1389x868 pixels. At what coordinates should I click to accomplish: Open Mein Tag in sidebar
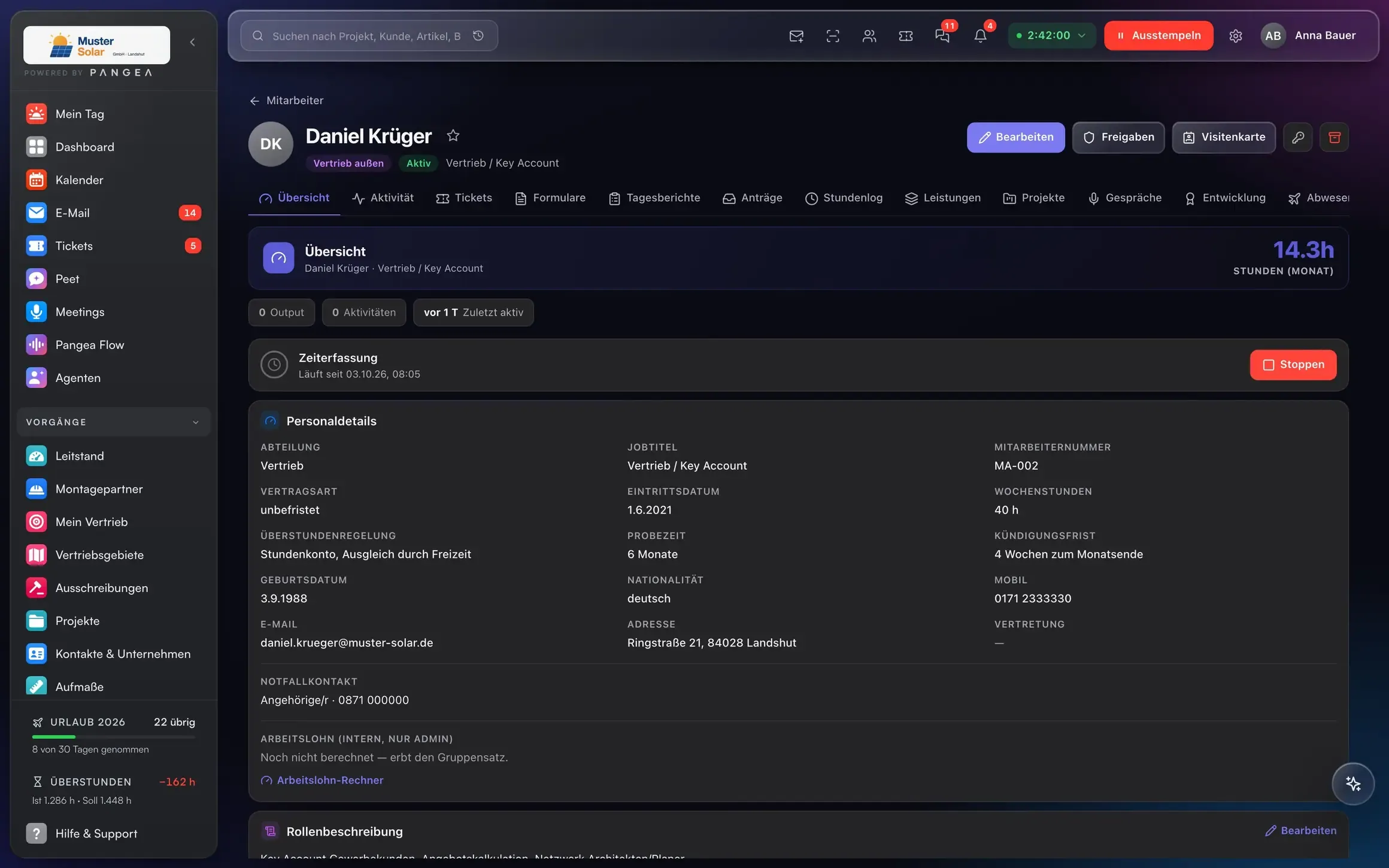(114, 114)
